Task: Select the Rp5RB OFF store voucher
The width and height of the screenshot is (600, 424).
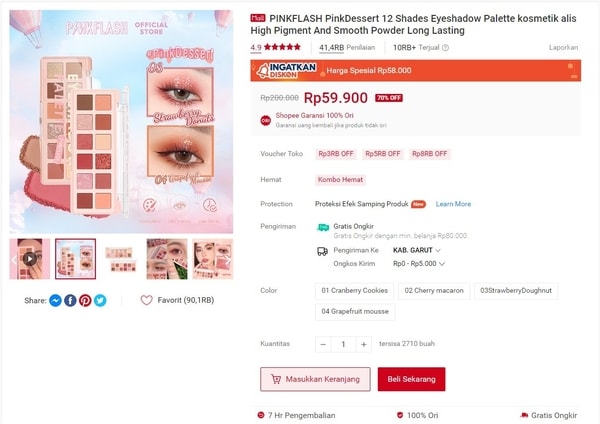Action: [383, 154]
